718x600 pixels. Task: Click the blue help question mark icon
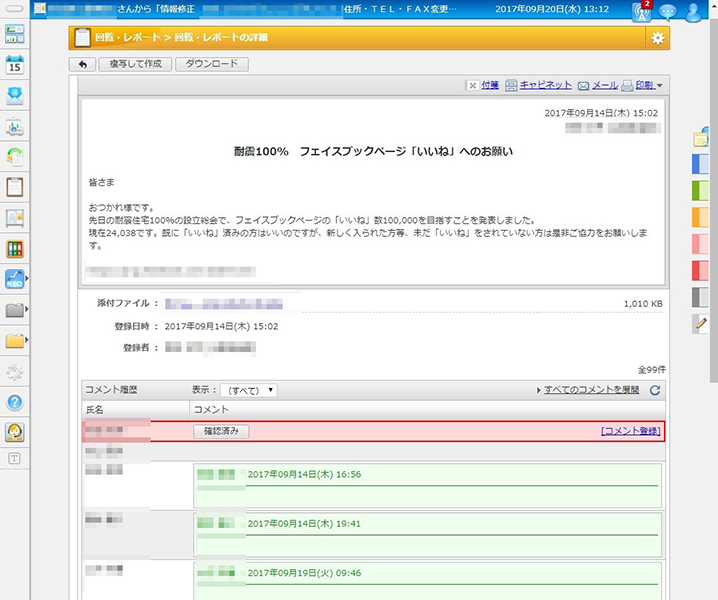15,402
